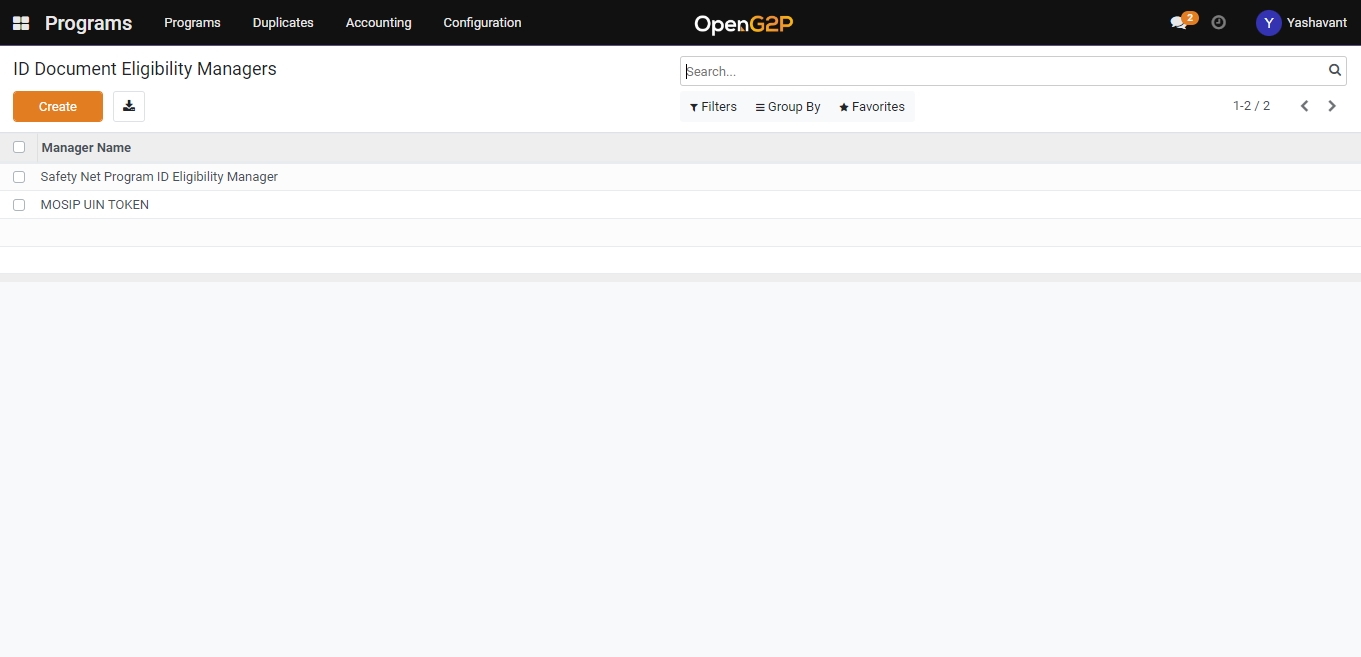1361x657 pixels.
Task: Focus the Search input field
Action: [x=1000, y=71]
